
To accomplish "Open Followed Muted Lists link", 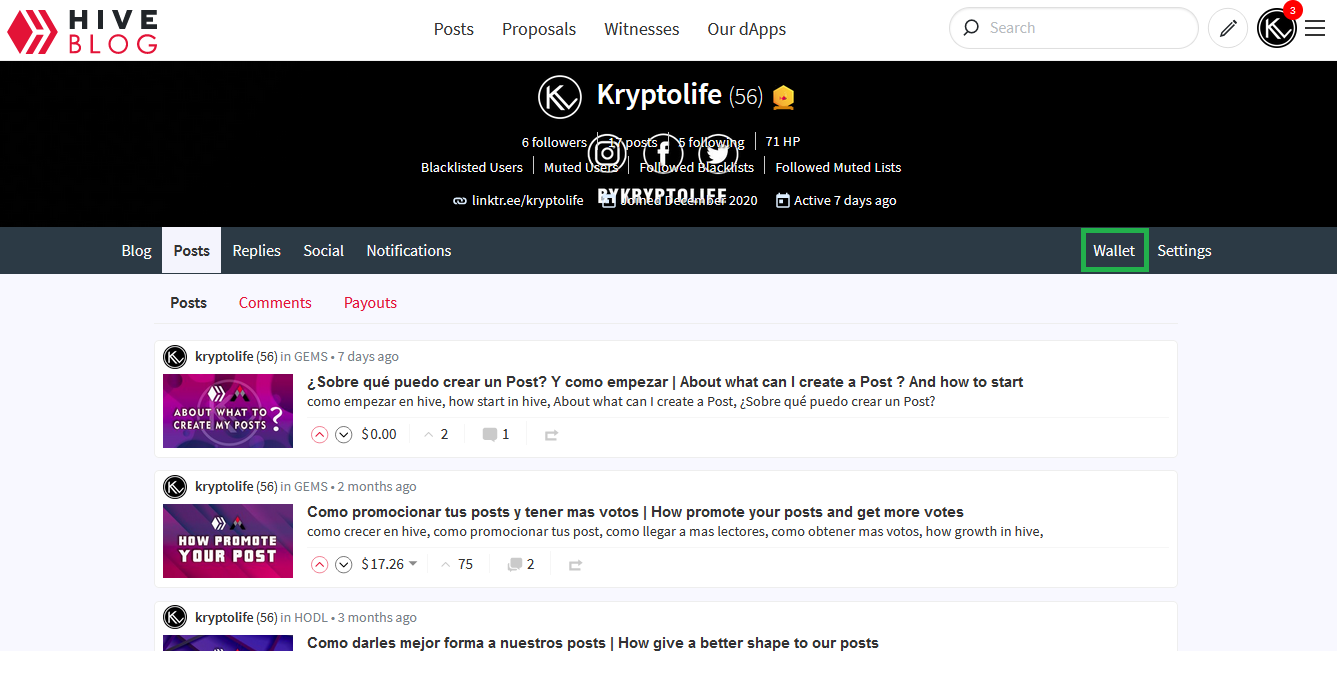I will coord(838,167).
